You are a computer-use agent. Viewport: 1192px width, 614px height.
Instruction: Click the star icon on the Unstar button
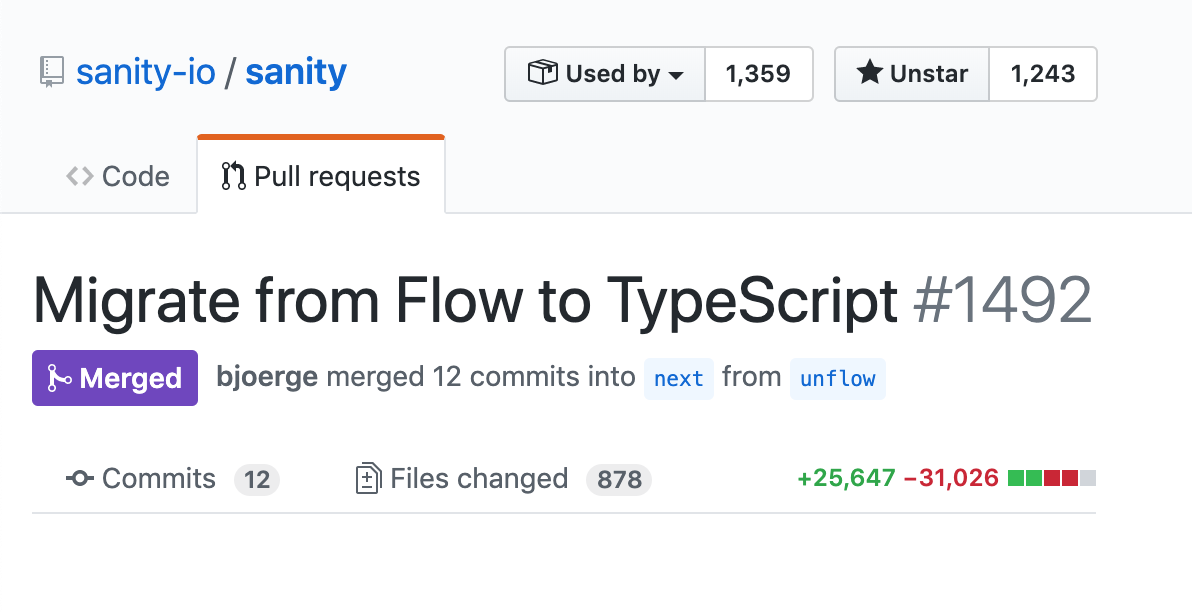(869, 73)
